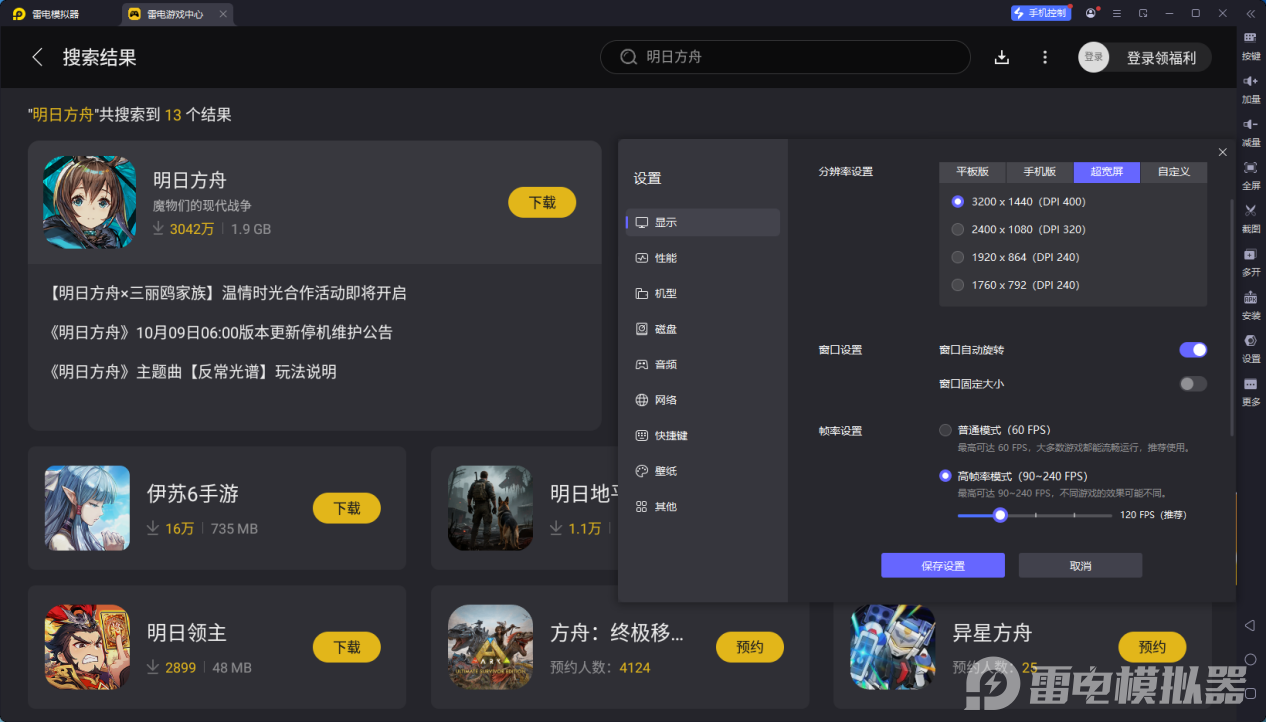The width and height of the screenshot is (1266, 722).
Task: Open the three-dot more options menu
Action: point(1045,58)
